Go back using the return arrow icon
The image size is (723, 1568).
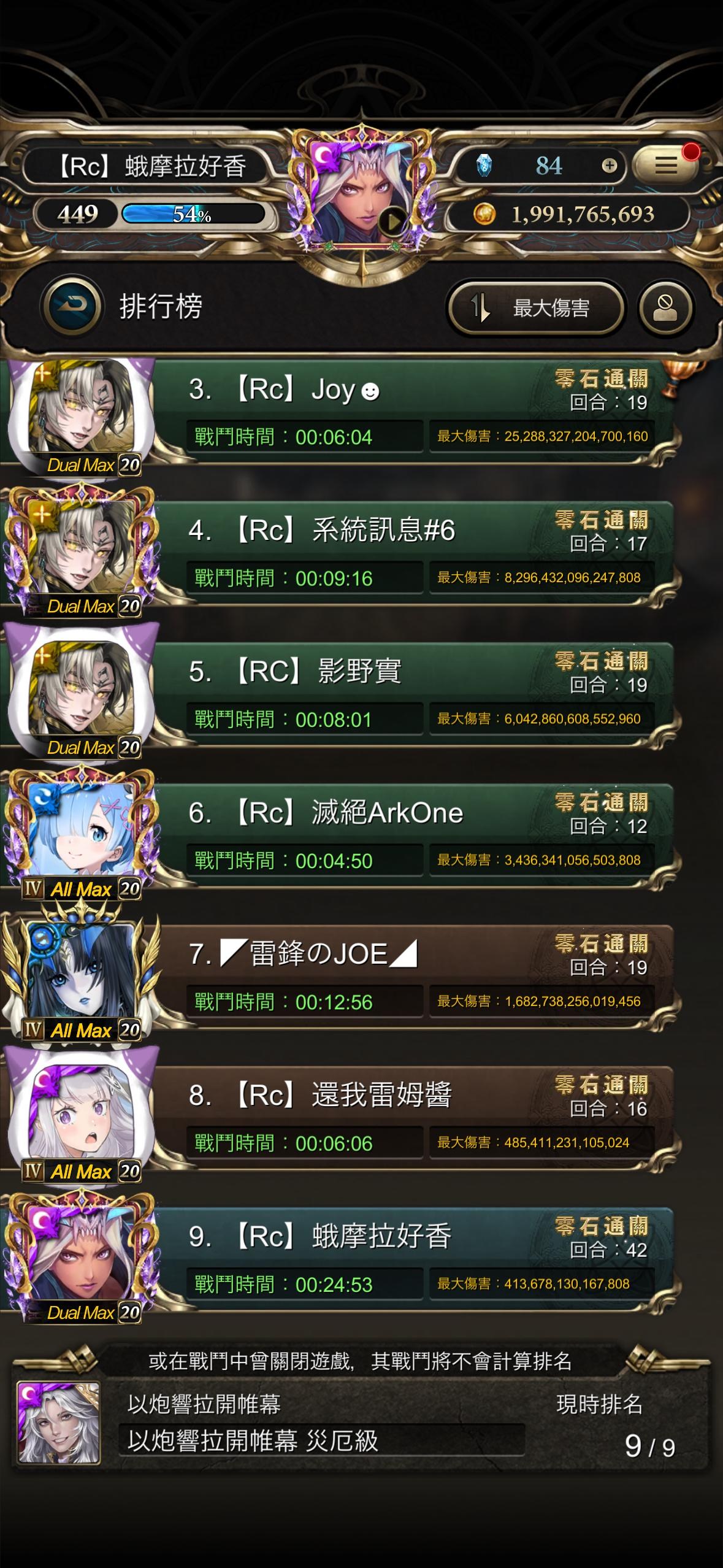(71, 306)
